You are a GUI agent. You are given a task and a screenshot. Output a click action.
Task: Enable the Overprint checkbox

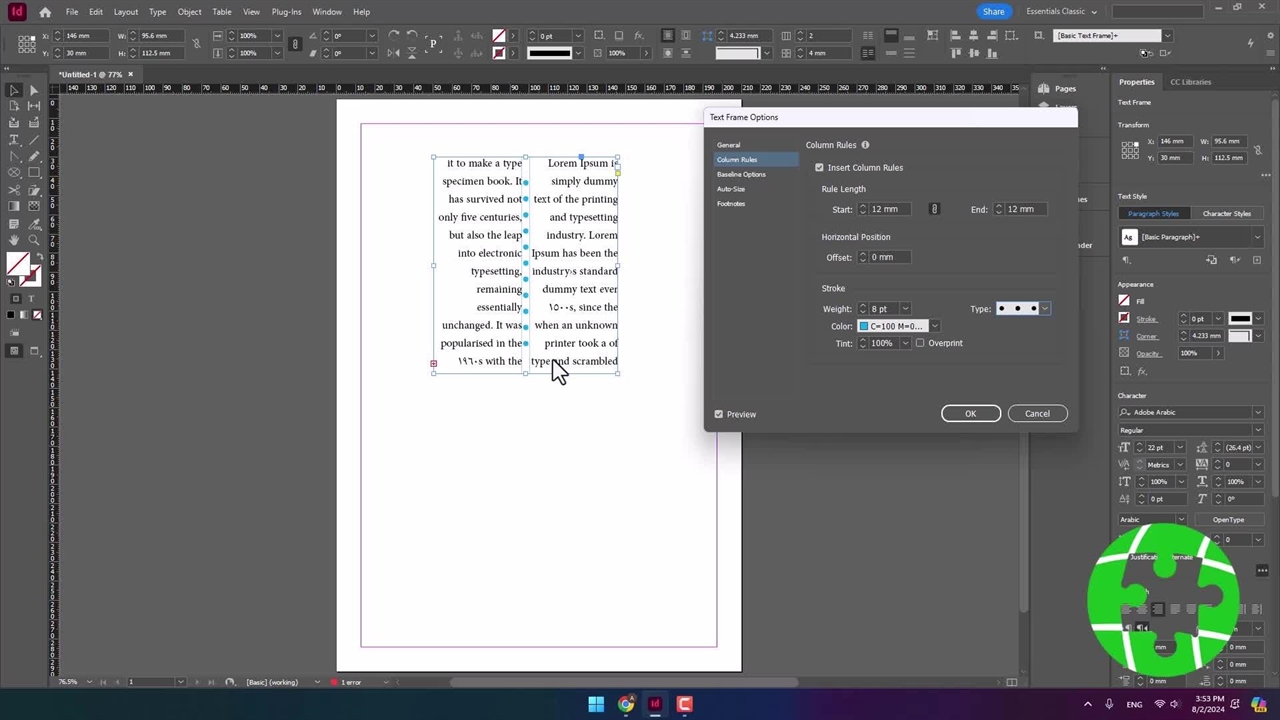(x=920, y=343)
